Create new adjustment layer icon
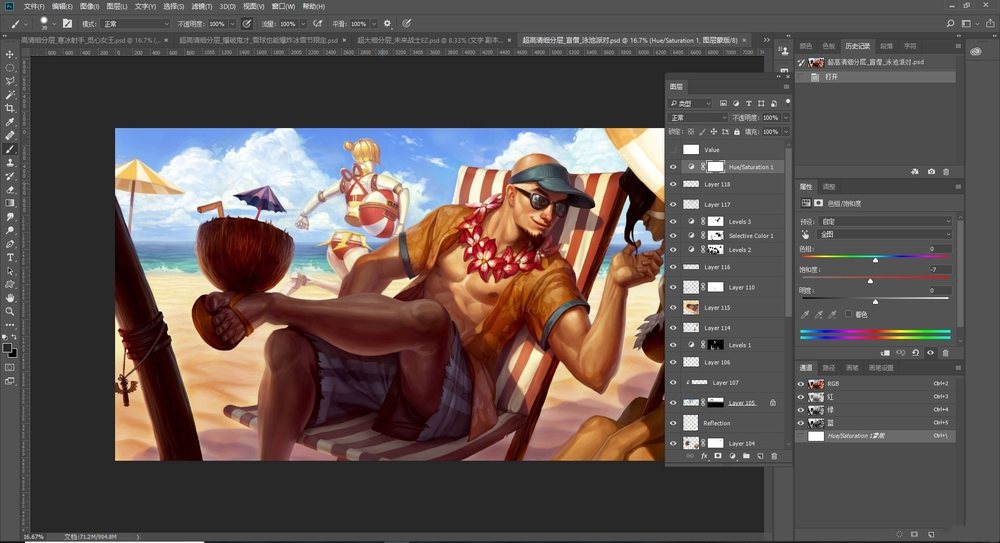 pyautogui.click(x=732, y=456)
